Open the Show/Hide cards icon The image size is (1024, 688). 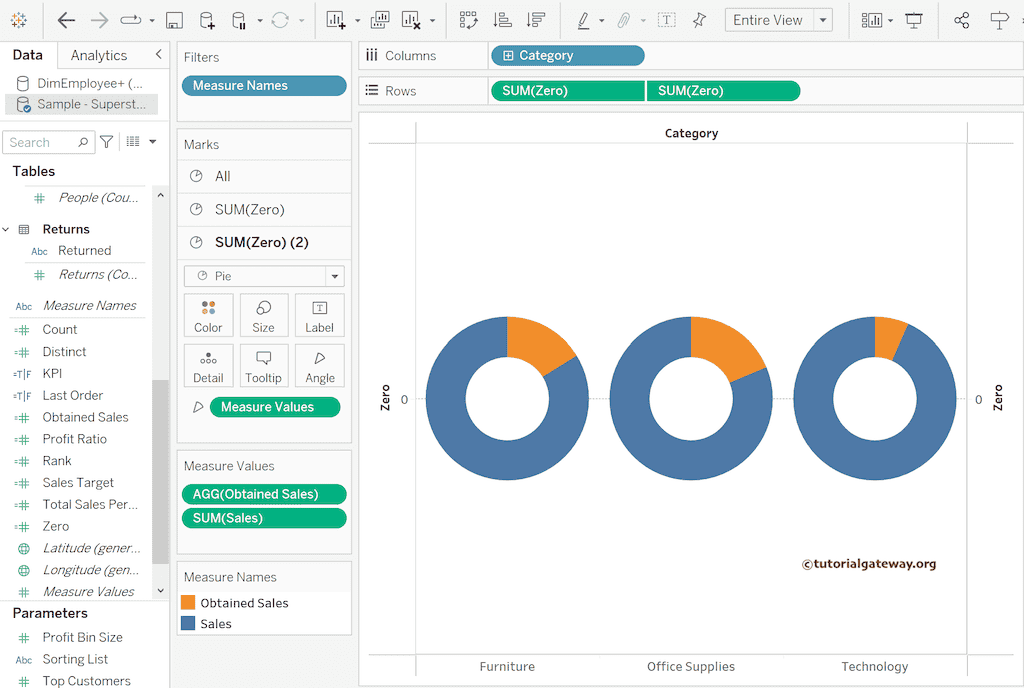pyautogui.click(x=871, y=20)
